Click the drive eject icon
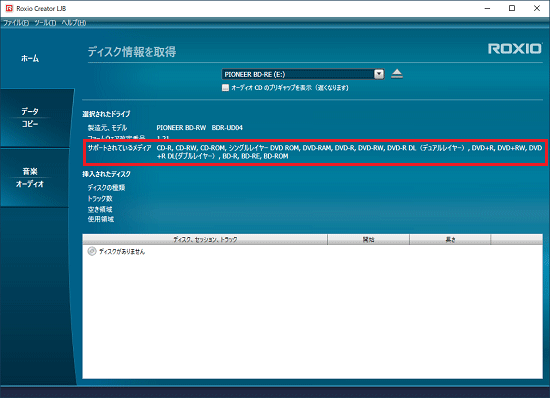The width and height of the screenshot is (550, 398). click(x=397, y=74)
